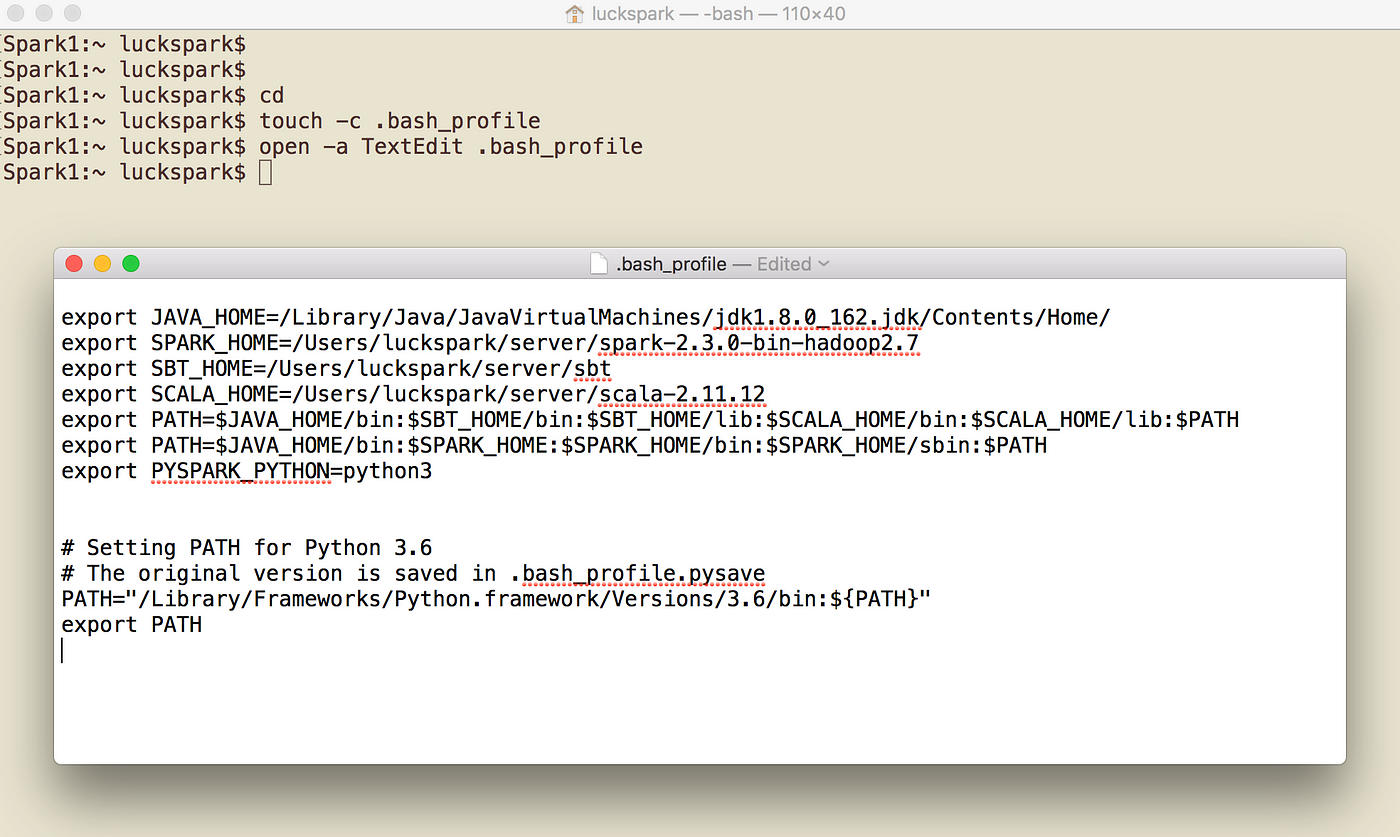Close the .bash_profile TextEdit window
The image size is (1400, 837).
tap(74, 264)
